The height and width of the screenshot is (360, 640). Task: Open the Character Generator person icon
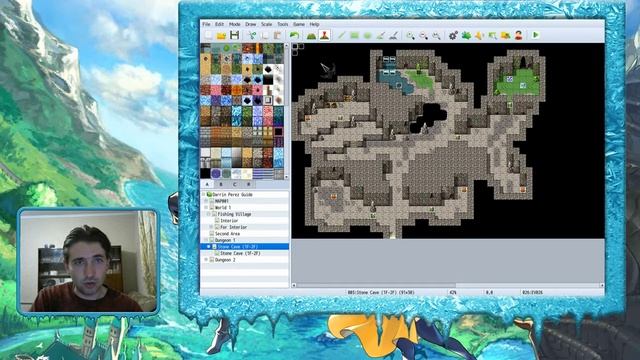coord(518,36)
